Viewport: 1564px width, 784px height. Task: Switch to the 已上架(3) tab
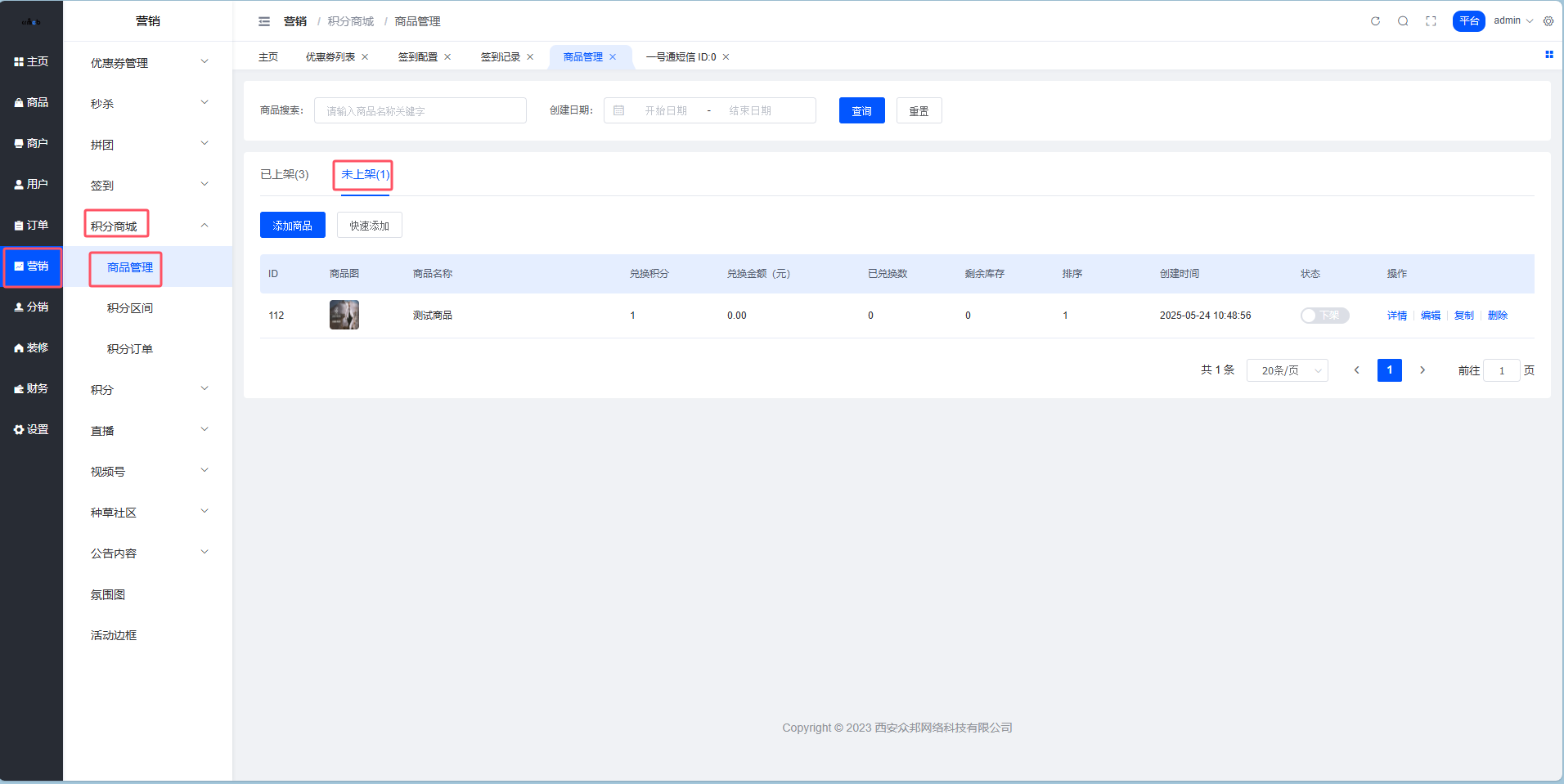point(284,174)
